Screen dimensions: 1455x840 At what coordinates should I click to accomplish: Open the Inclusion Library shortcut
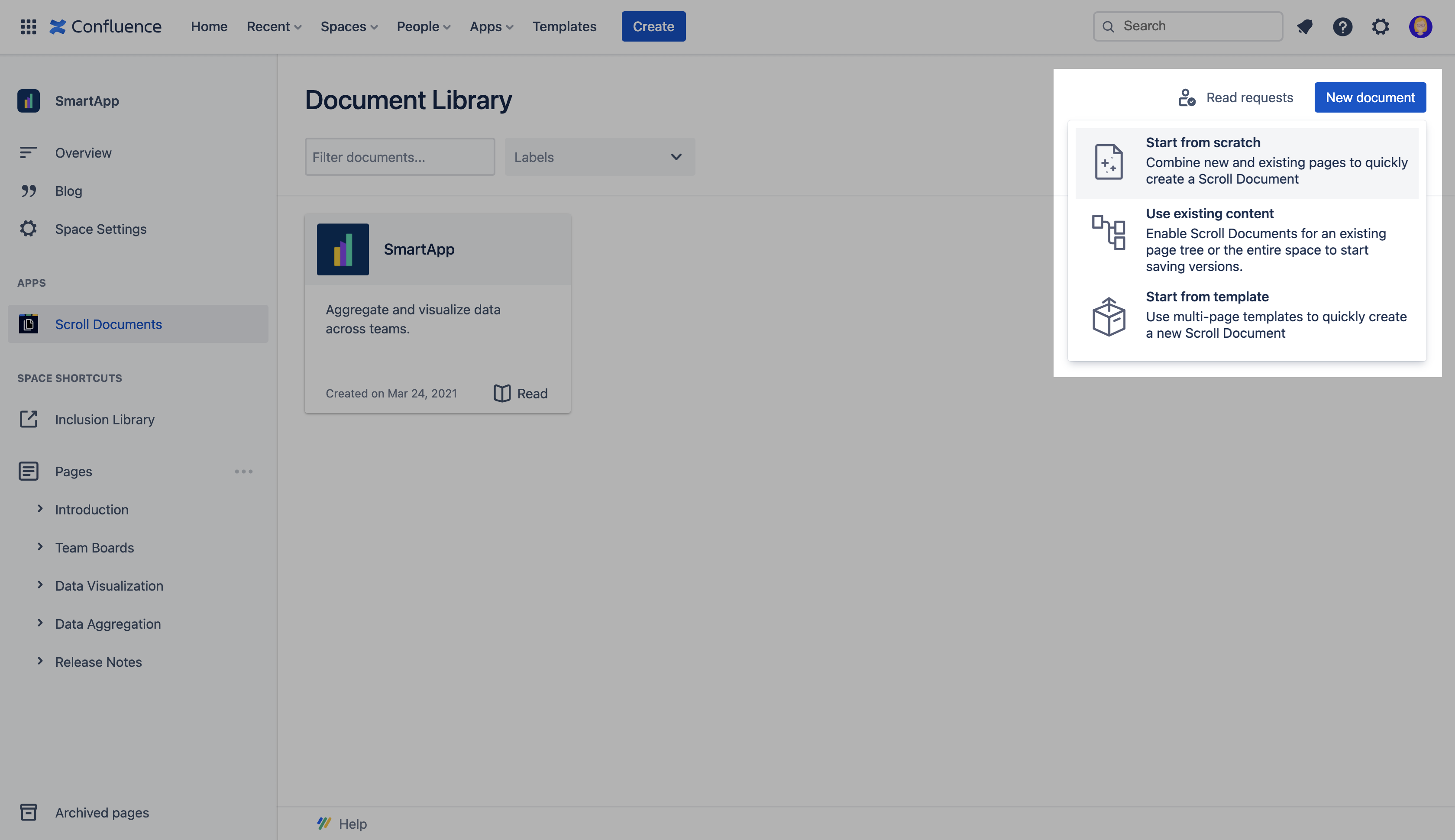click(104, 420)
